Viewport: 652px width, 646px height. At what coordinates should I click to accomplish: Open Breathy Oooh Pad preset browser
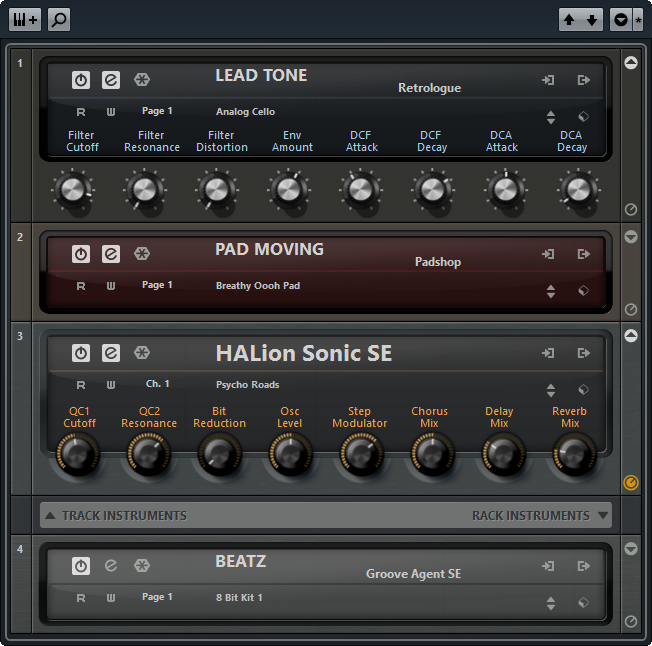(258, 286)
